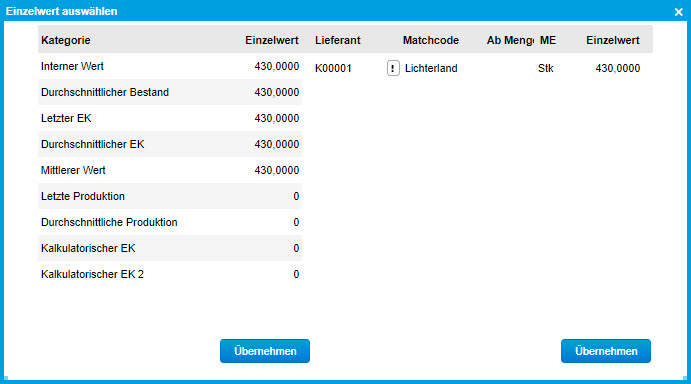Image resolution: width=691 pixels, height=384 pixels.
Task: Click the Letzter EK value 430,0000
Action: tap(277, 118)
